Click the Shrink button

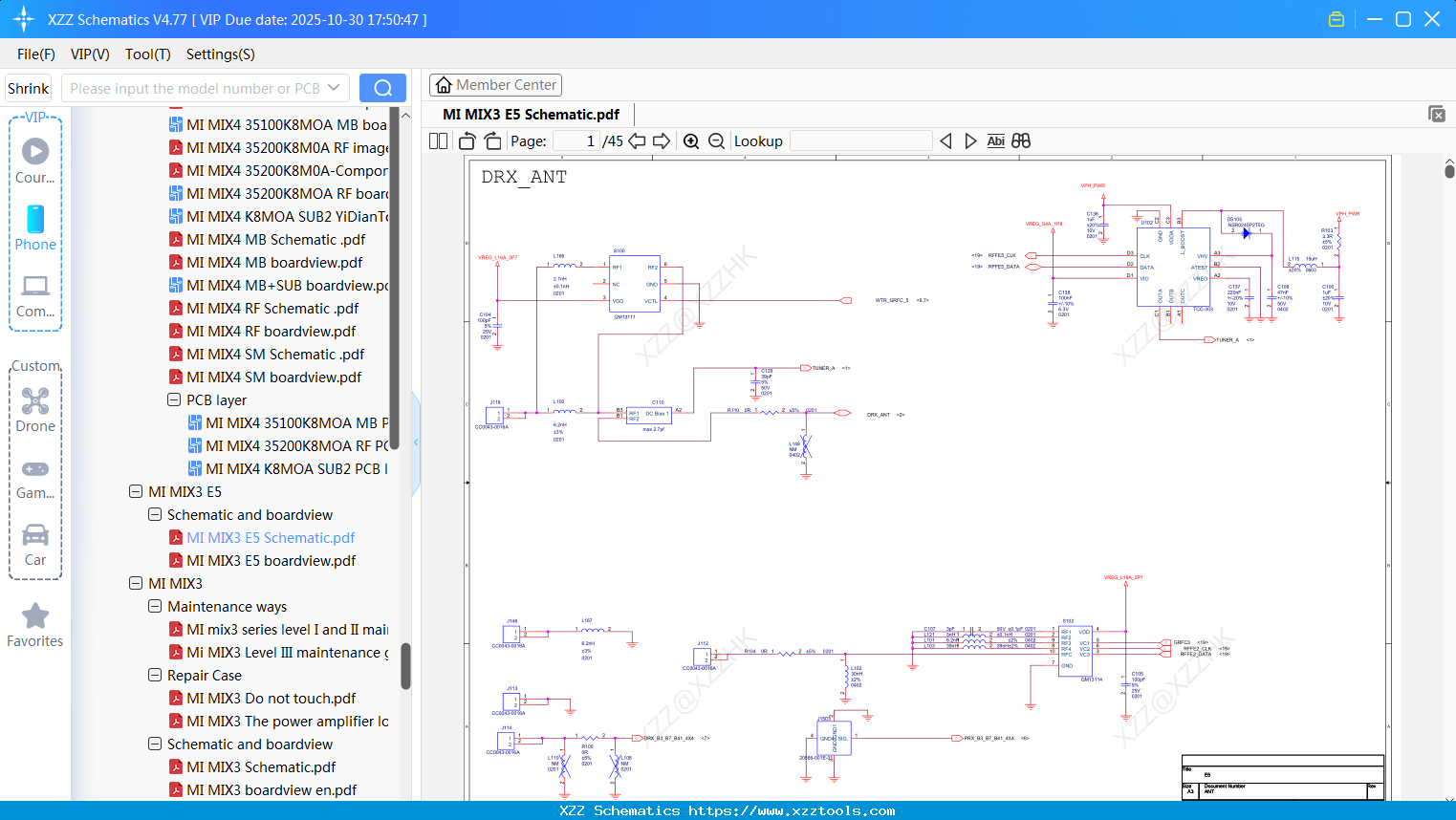pos(29,88)
